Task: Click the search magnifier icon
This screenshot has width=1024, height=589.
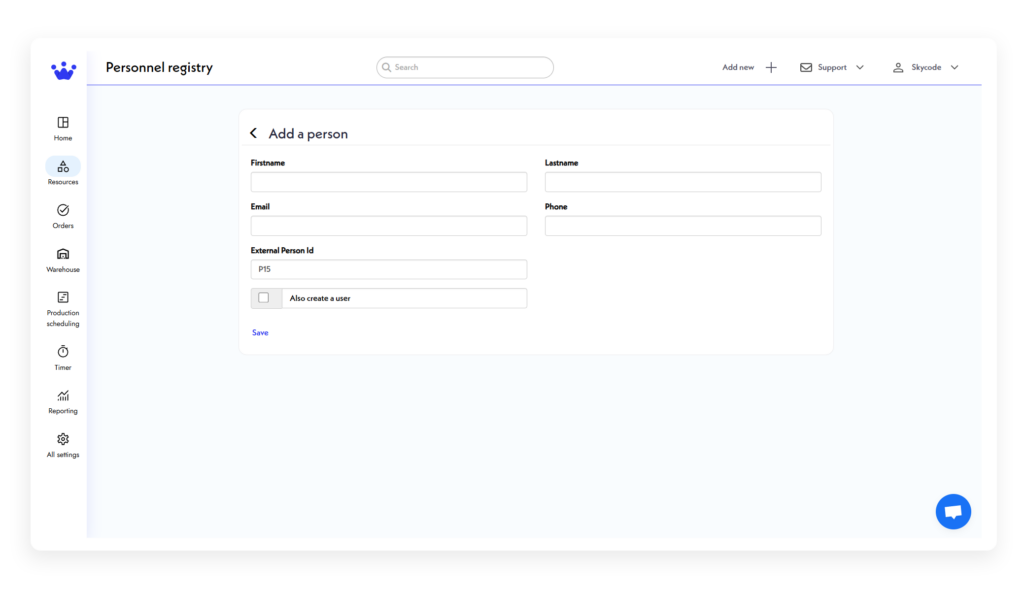Action: click(387, 67)
